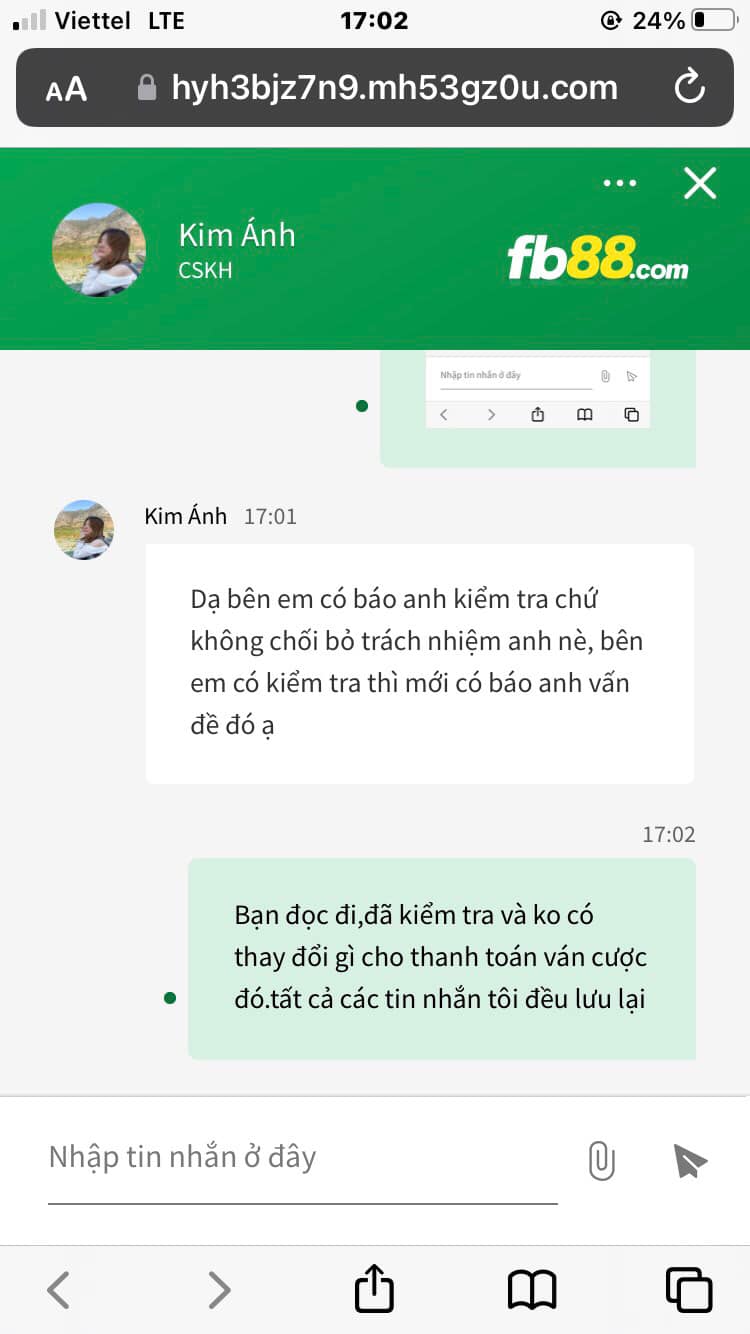Tap the green sent message bubble
Viewport: 750px width, 1334px height.
(442, 958)
